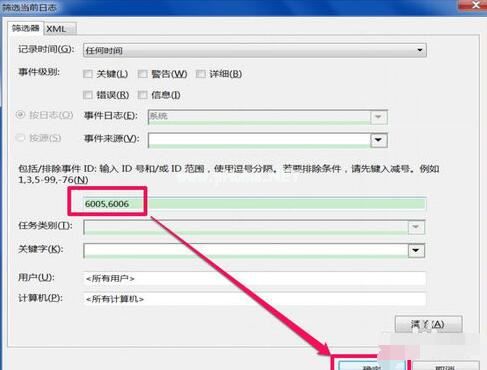This screenshot has height=370, width=487.
Task: Enable the 警告(W) event level
Action: [143, 74]
